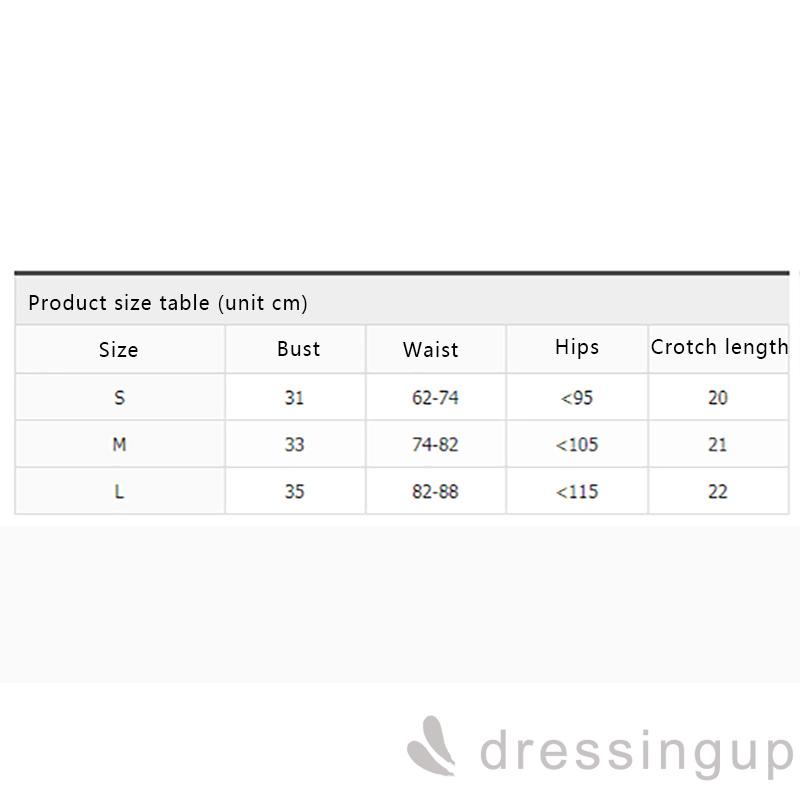Click the Hips column header
This screenshot has height=800, width=800.
click(x=577, y=347)
